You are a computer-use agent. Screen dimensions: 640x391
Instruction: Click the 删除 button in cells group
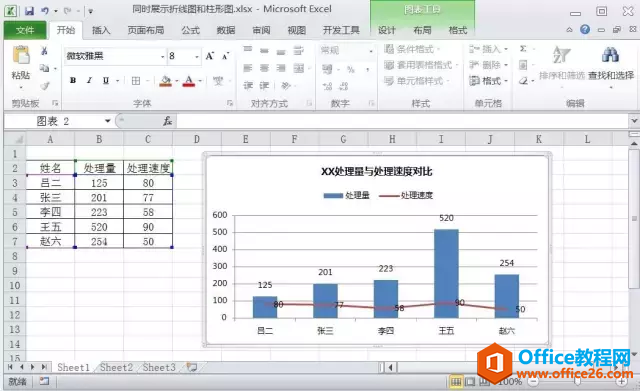(489, 65)
